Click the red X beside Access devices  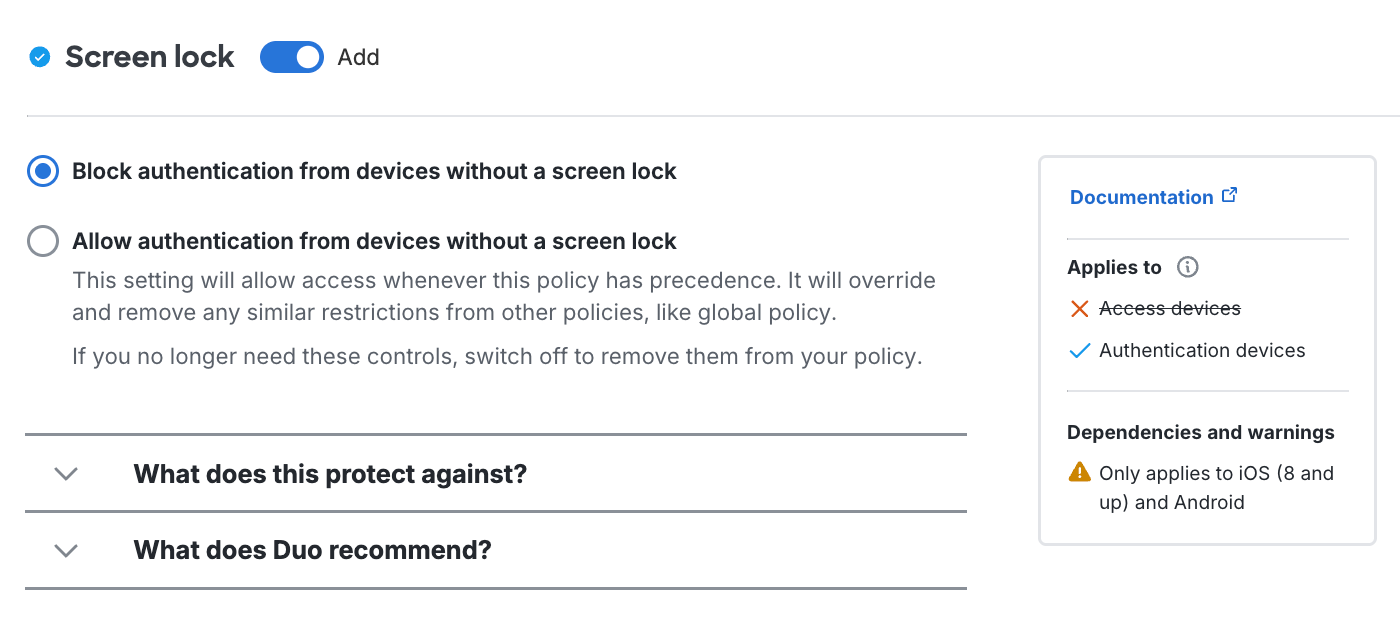[x=1078, y=308]
